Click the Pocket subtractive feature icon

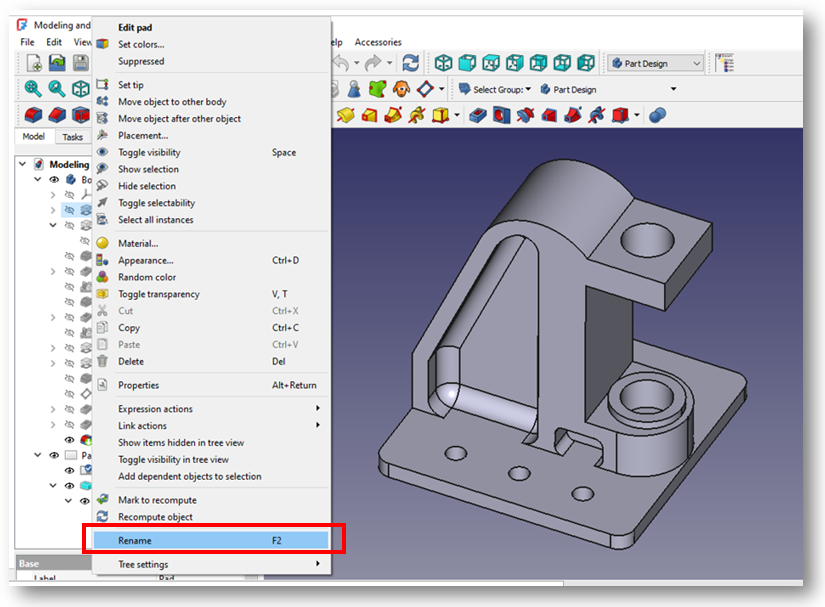click(x=478, y=115)
